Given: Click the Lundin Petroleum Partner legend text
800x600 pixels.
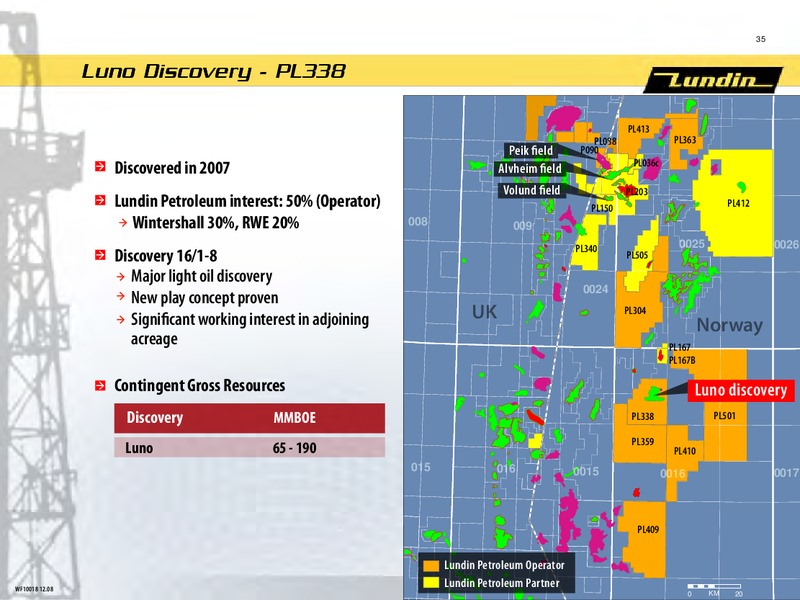Looking at the screenshot, I should (x=502, y=583).
